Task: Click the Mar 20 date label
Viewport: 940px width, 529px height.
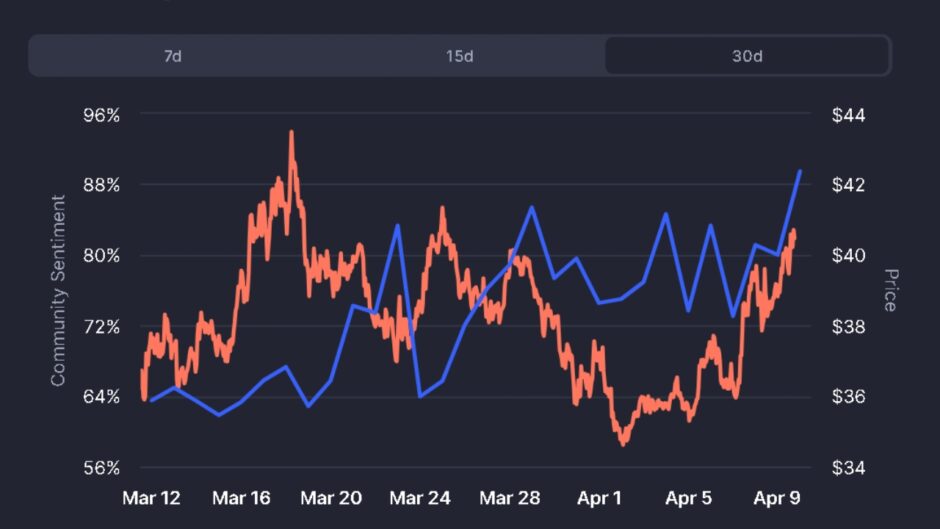Action: tap(331, 497)
